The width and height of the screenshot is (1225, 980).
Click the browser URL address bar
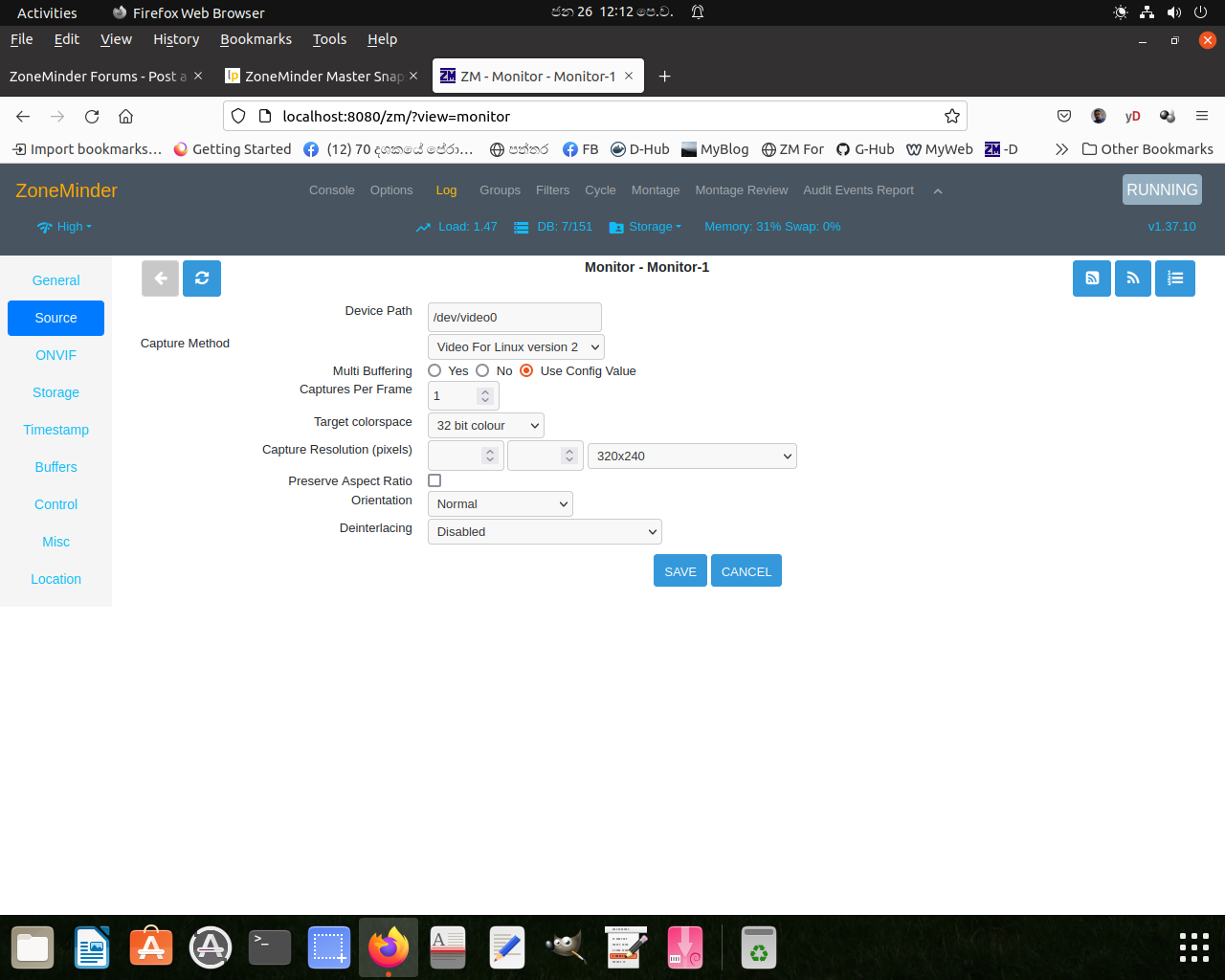(595, 116)
